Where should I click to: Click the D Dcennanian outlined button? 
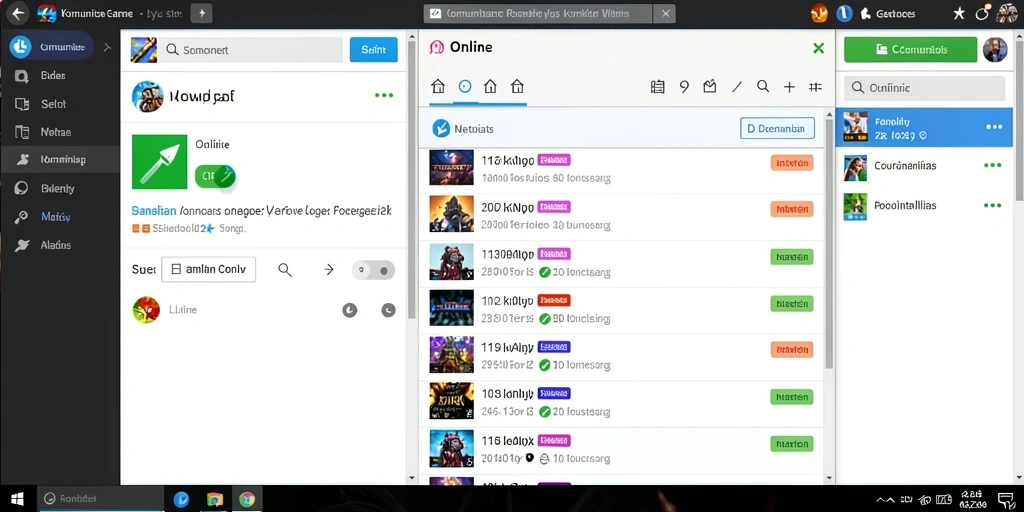tap(777, 129)
